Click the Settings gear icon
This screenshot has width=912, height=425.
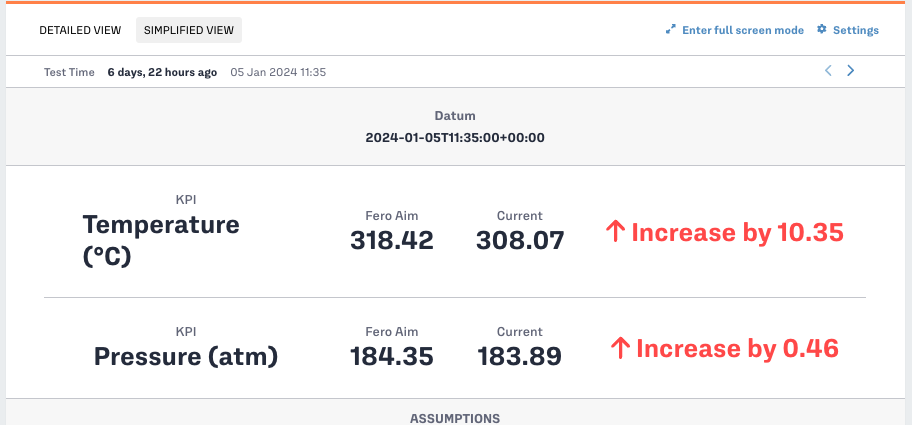pyautogui.click(x=822, y=30)
